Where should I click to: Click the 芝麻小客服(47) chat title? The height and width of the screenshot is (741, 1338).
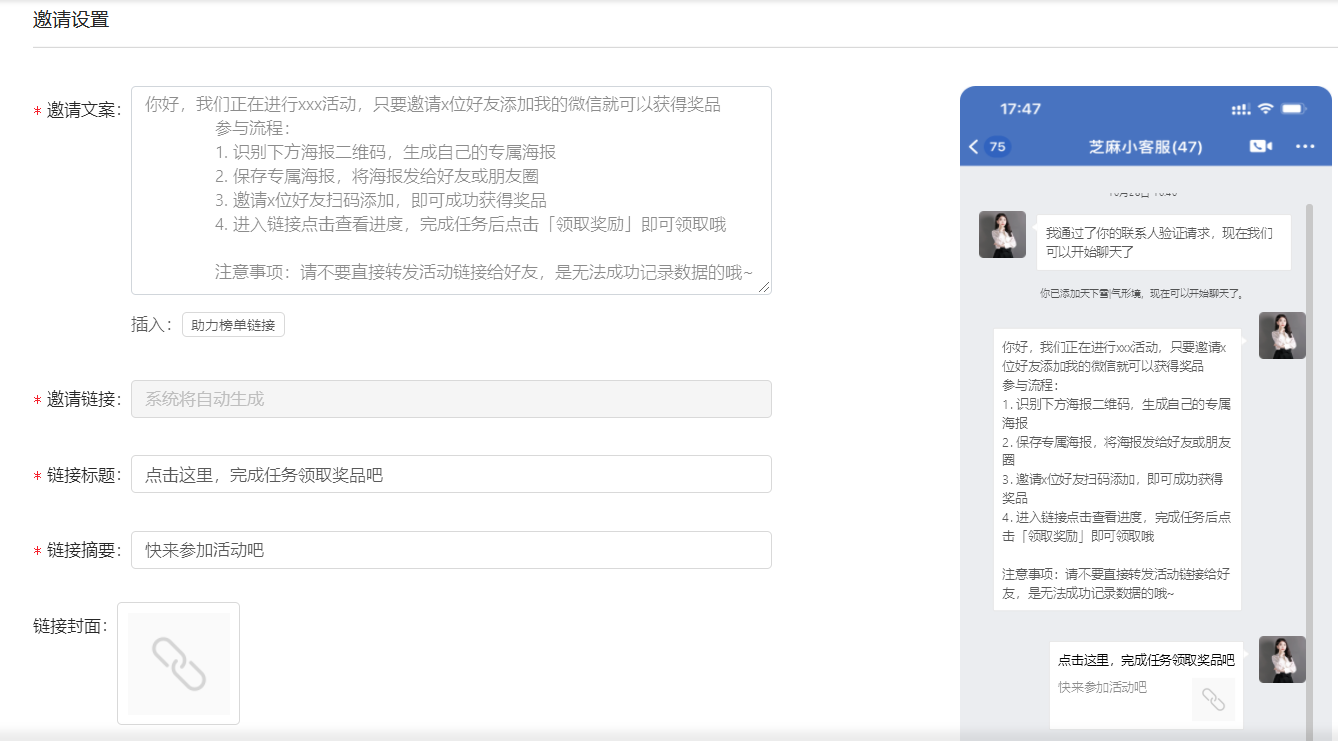[x=1145, y=147]
